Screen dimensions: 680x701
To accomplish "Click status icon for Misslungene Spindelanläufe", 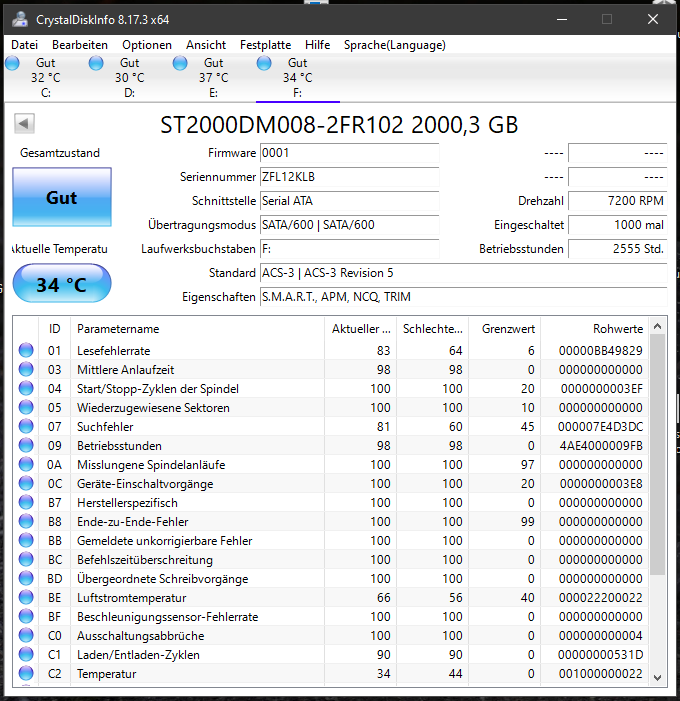I will pyautogui.click(x=26, y=464).
